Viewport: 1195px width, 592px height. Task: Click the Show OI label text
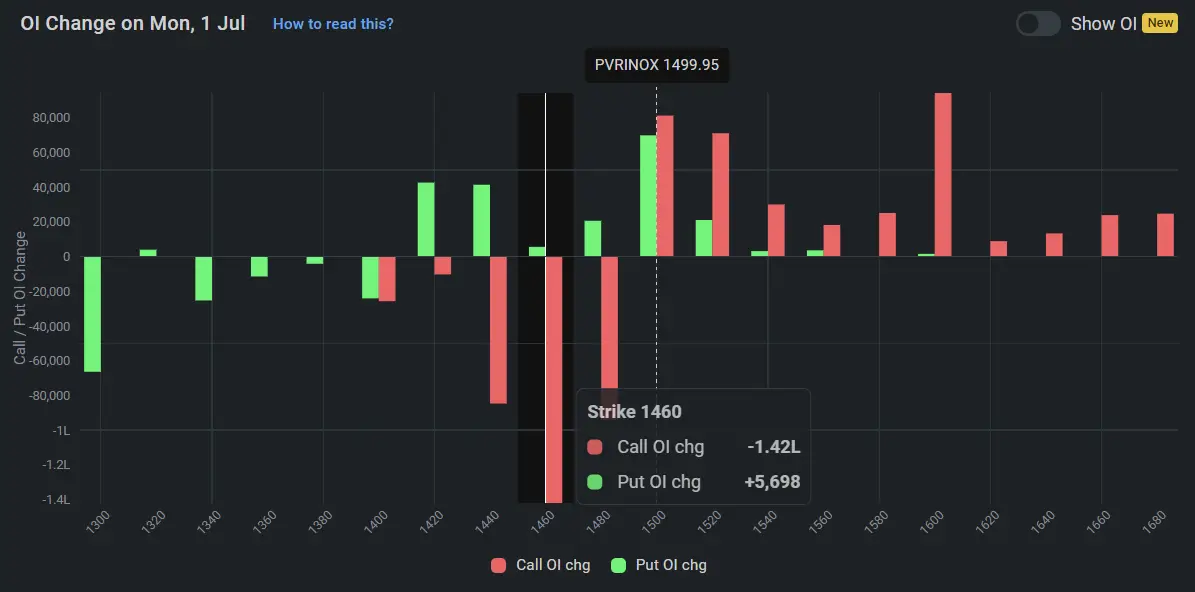pos(1103,23)
